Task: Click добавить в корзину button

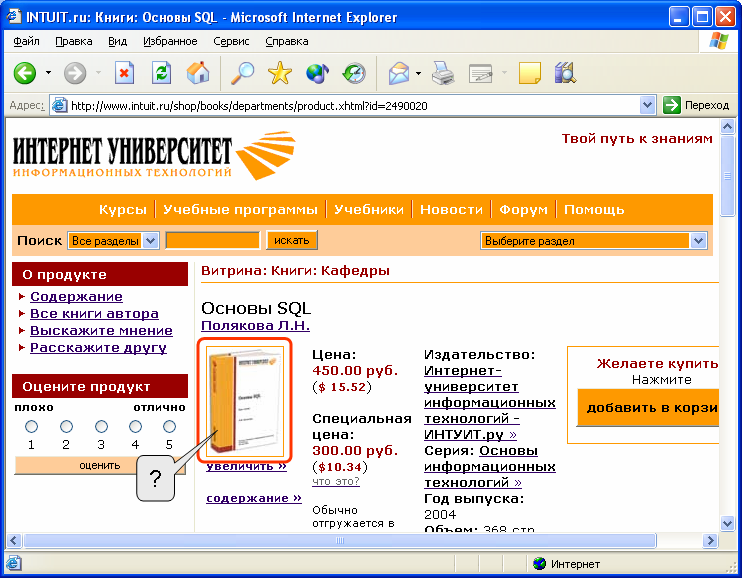Action: click(648, 408)
